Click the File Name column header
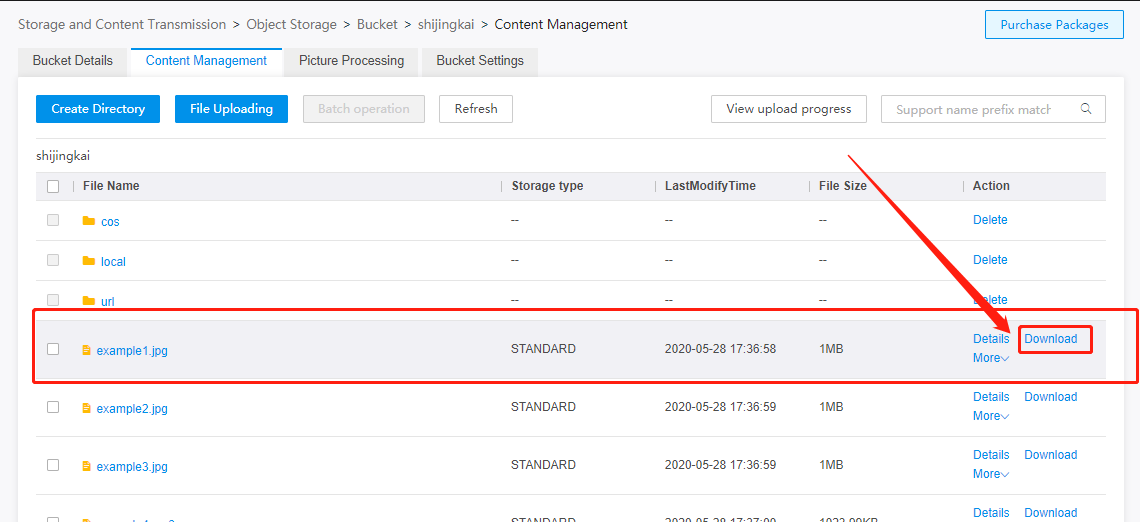 pyautogui.click(x=111, y=186)
